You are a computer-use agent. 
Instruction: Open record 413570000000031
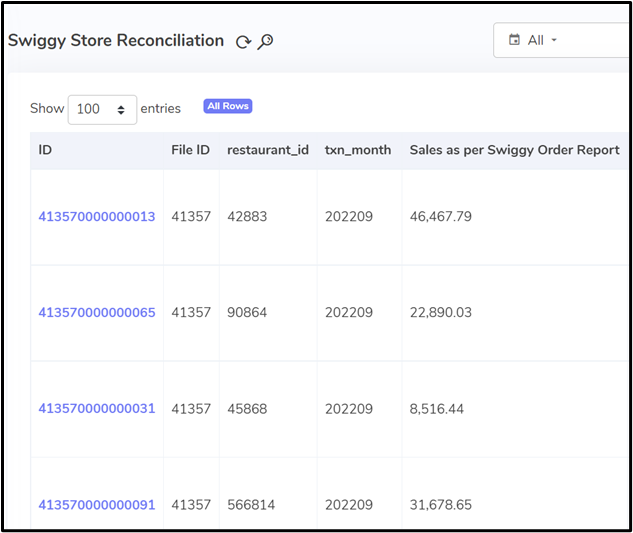97,409
